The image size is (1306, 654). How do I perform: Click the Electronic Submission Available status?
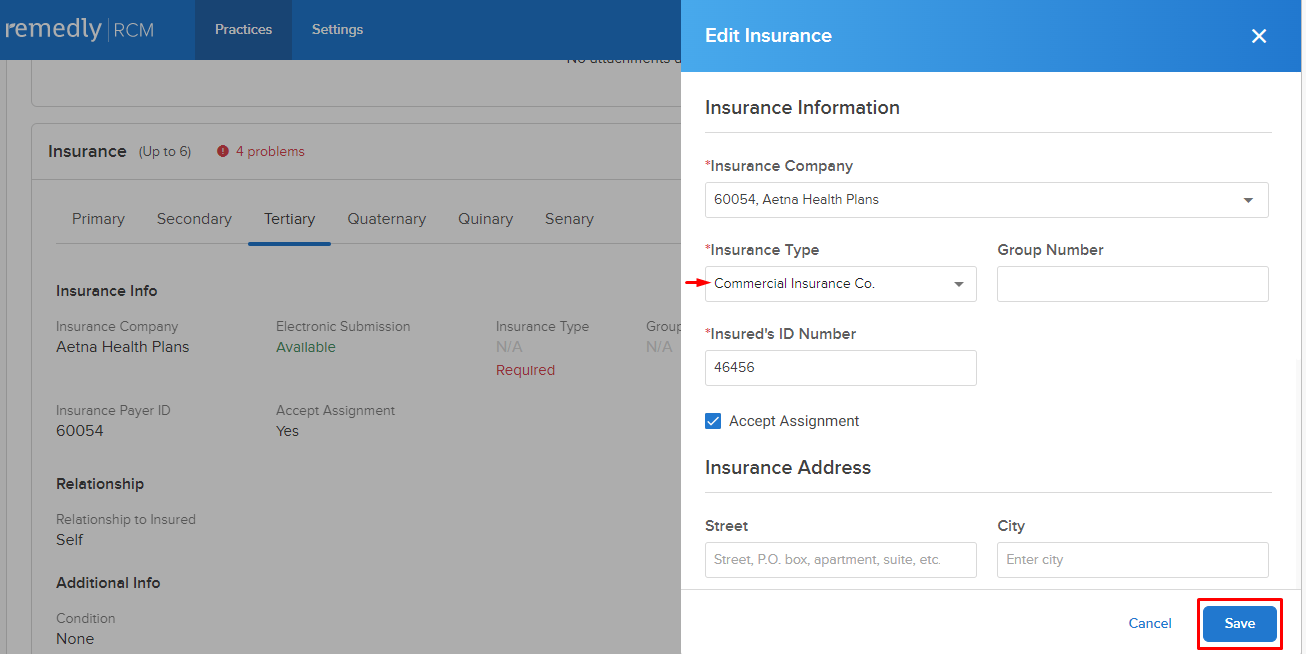click(x=306, y=347)
